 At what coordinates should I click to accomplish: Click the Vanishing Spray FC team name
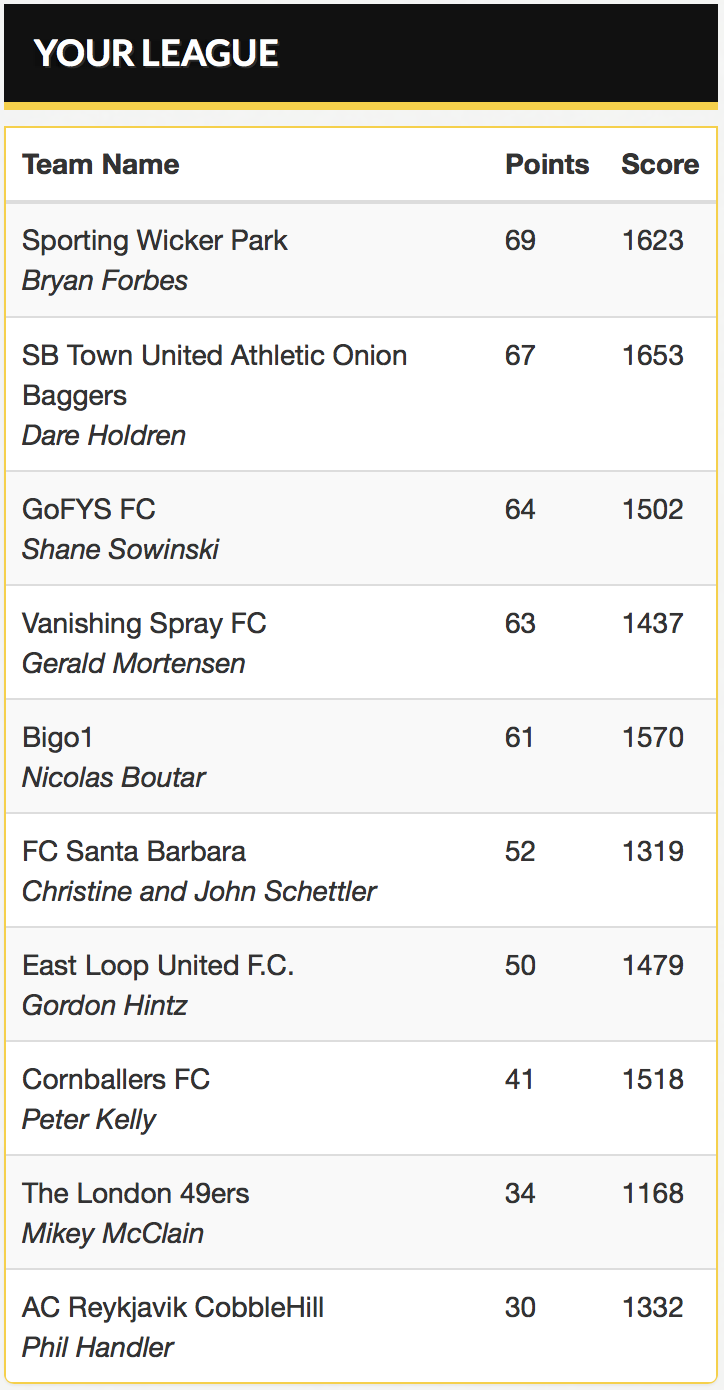144,623
